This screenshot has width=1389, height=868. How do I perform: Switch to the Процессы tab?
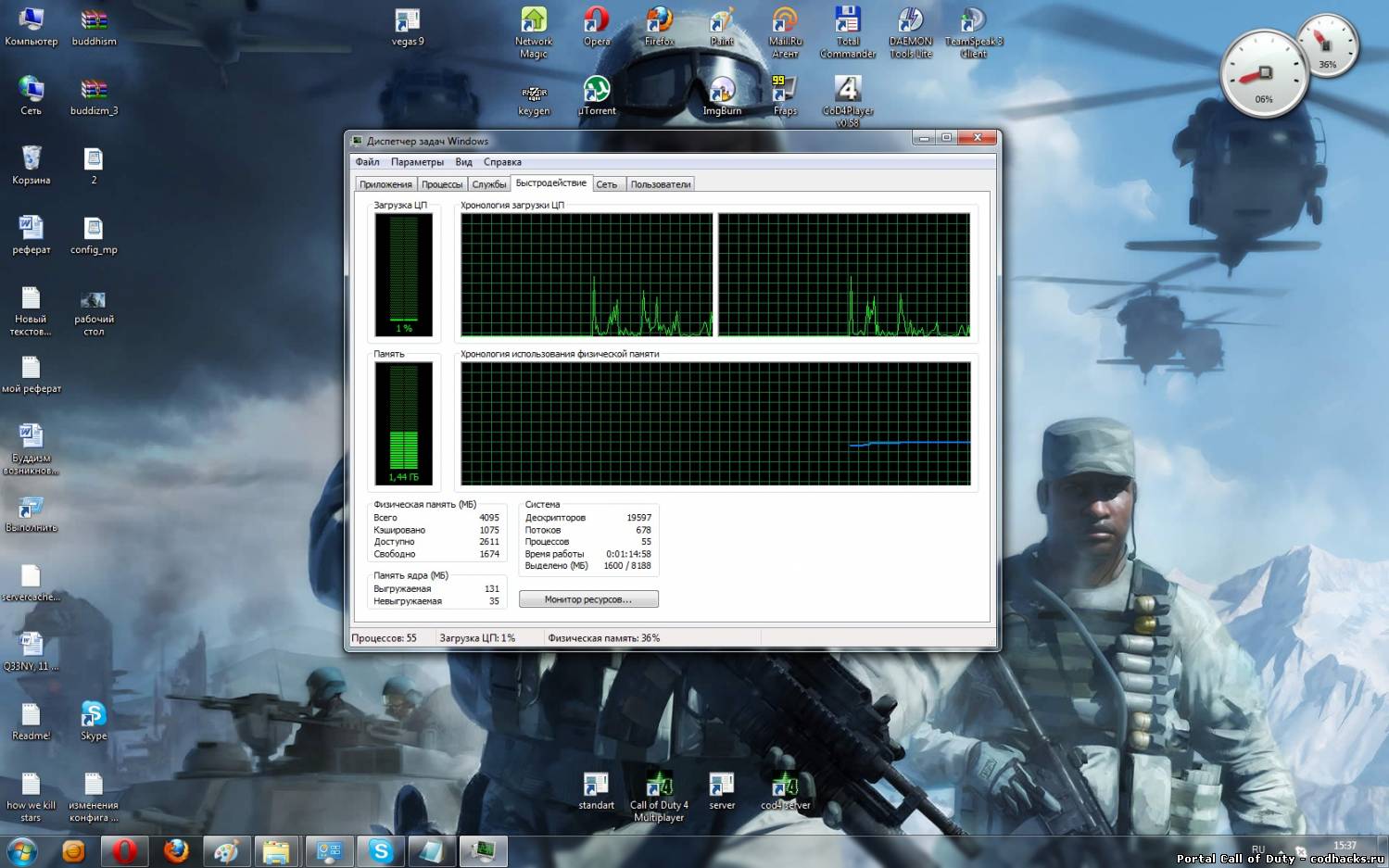pos(442,184)
